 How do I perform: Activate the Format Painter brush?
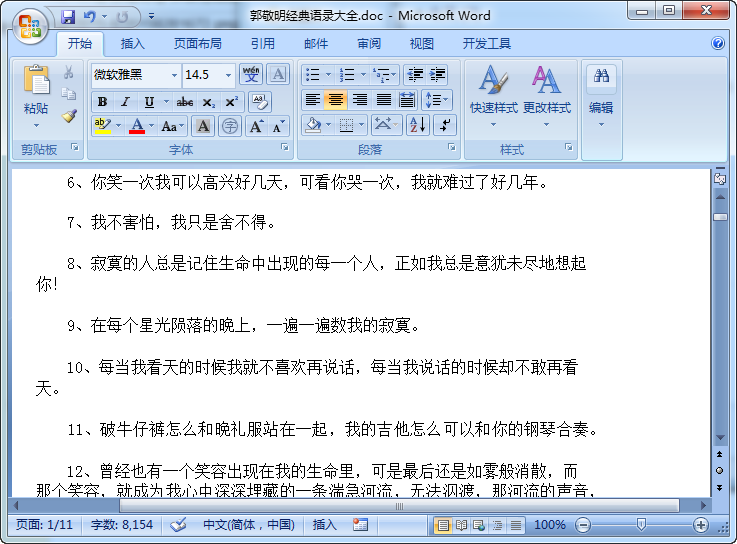[69, 116]
